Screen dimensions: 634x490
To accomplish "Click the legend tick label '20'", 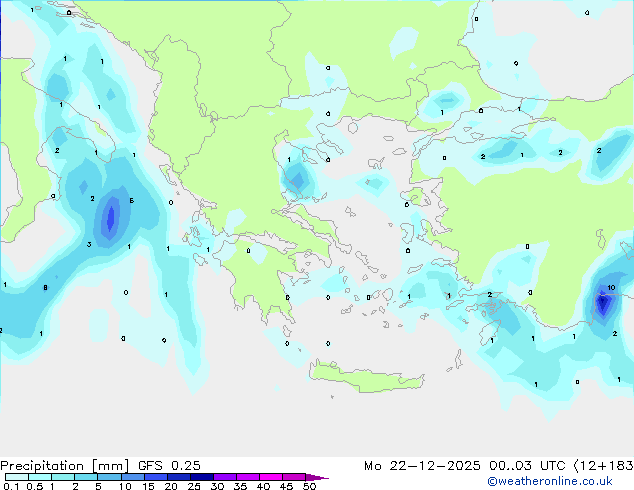I will point(171,486).
